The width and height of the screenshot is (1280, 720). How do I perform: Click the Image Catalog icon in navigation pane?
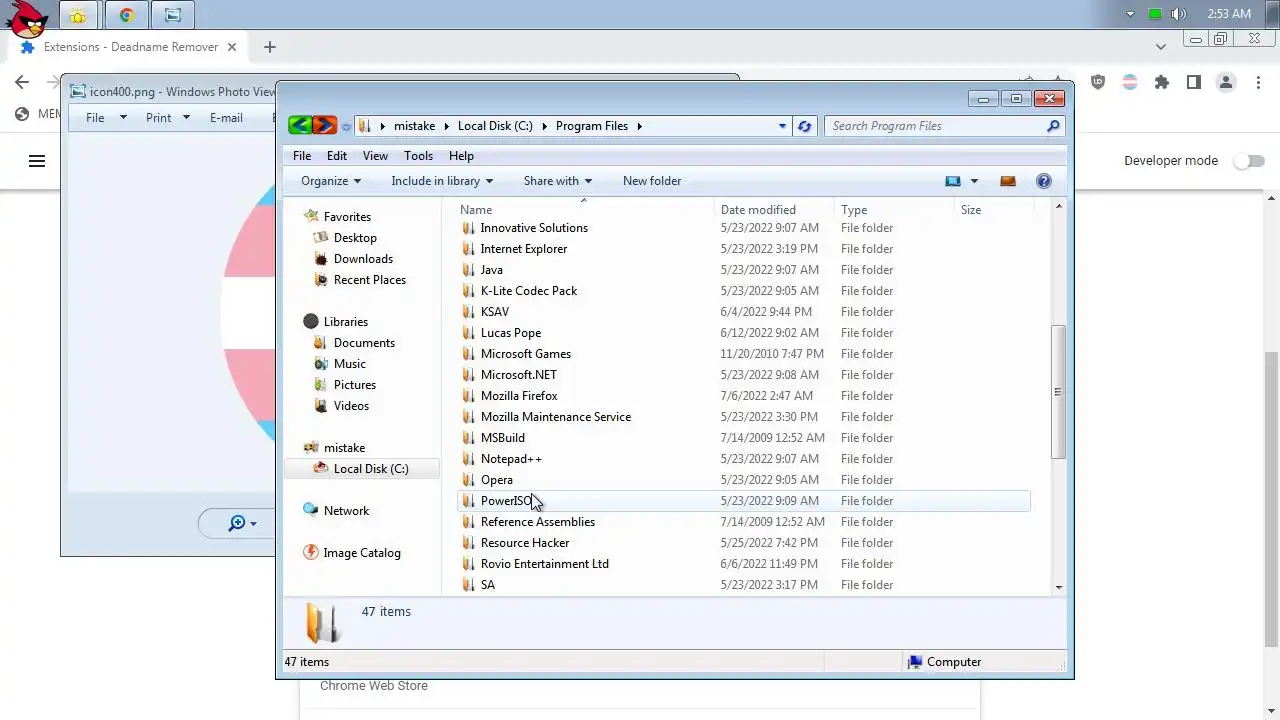click(x=310, y=553)
